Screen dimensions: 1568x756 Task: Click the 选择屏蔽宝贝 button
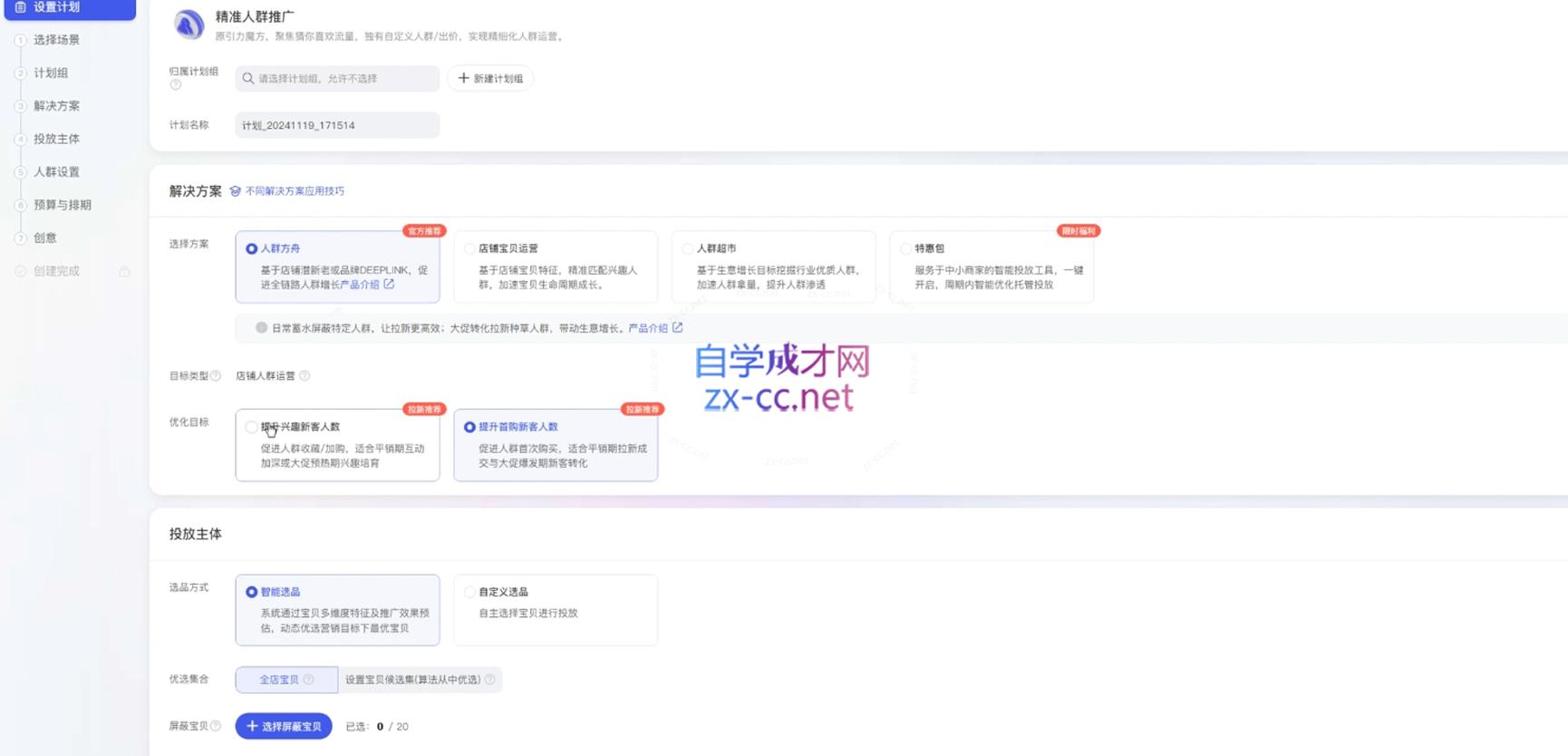click(x=284, y=726)
